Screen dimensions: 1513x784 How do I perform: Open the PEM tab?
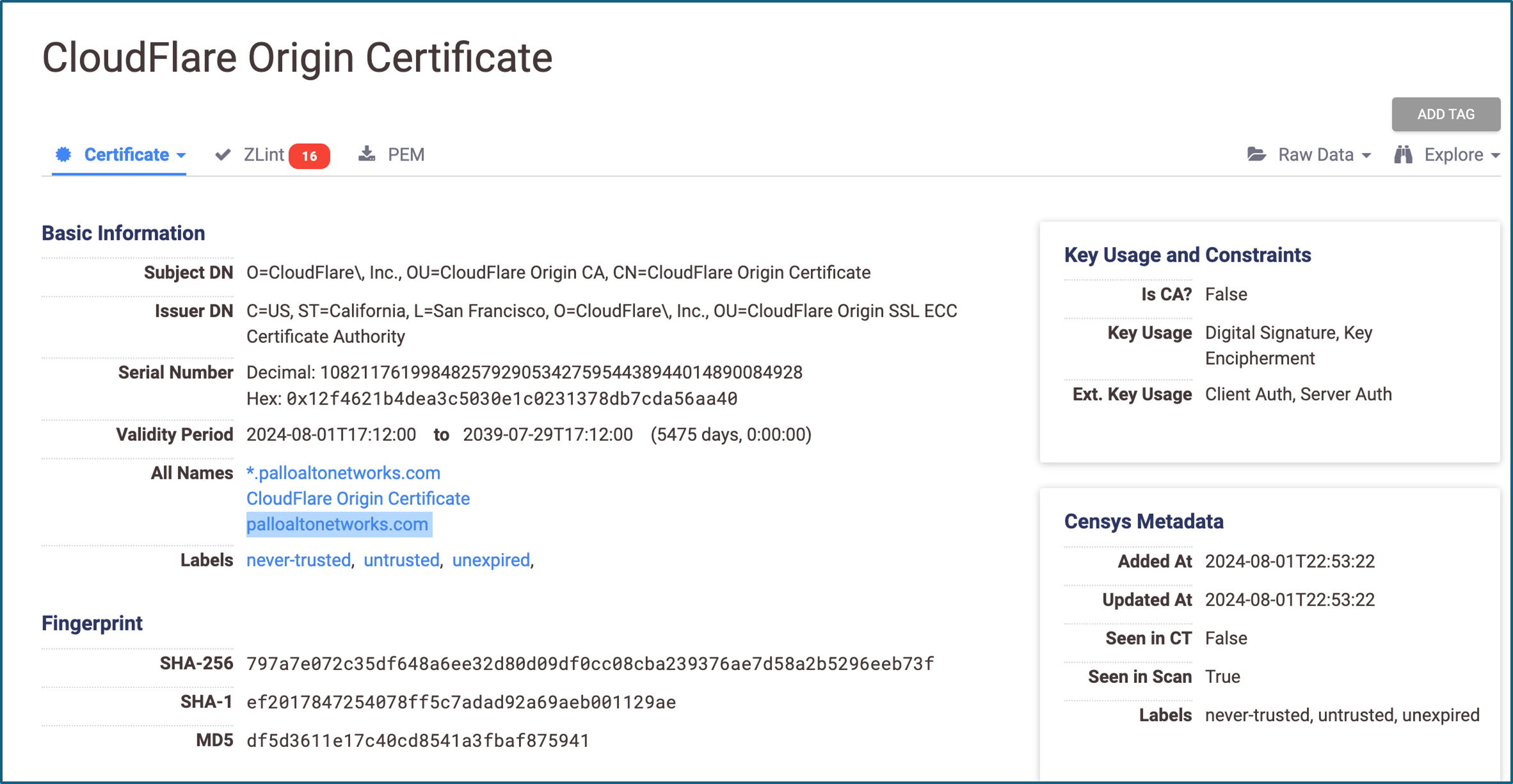tap(406, 155)
